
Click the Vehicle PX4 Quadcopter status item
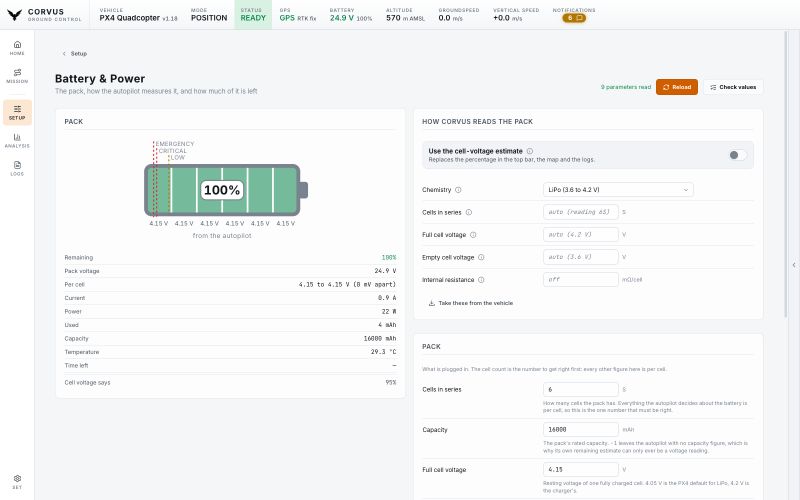click(x=138, y=15)
